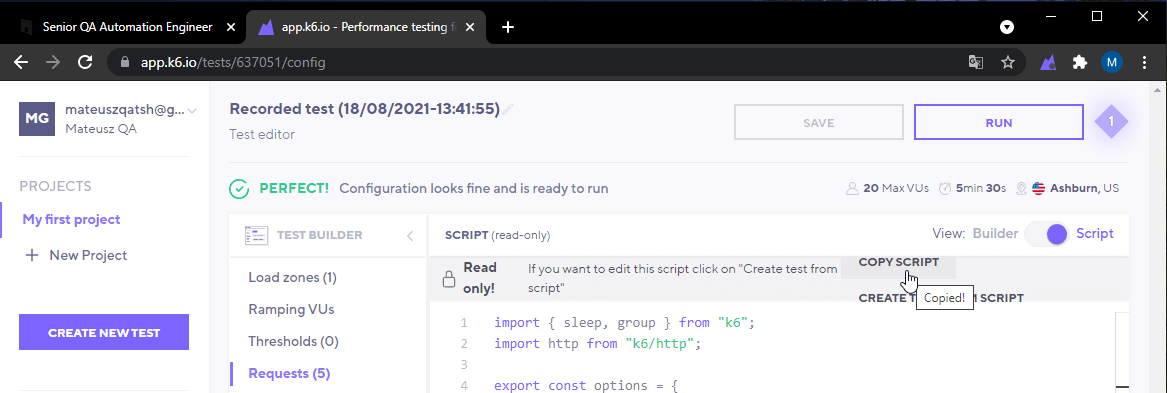Open the Chrome extensions puzzle icon
The width and height of the screenshot is (1167, 393).
1080,63
